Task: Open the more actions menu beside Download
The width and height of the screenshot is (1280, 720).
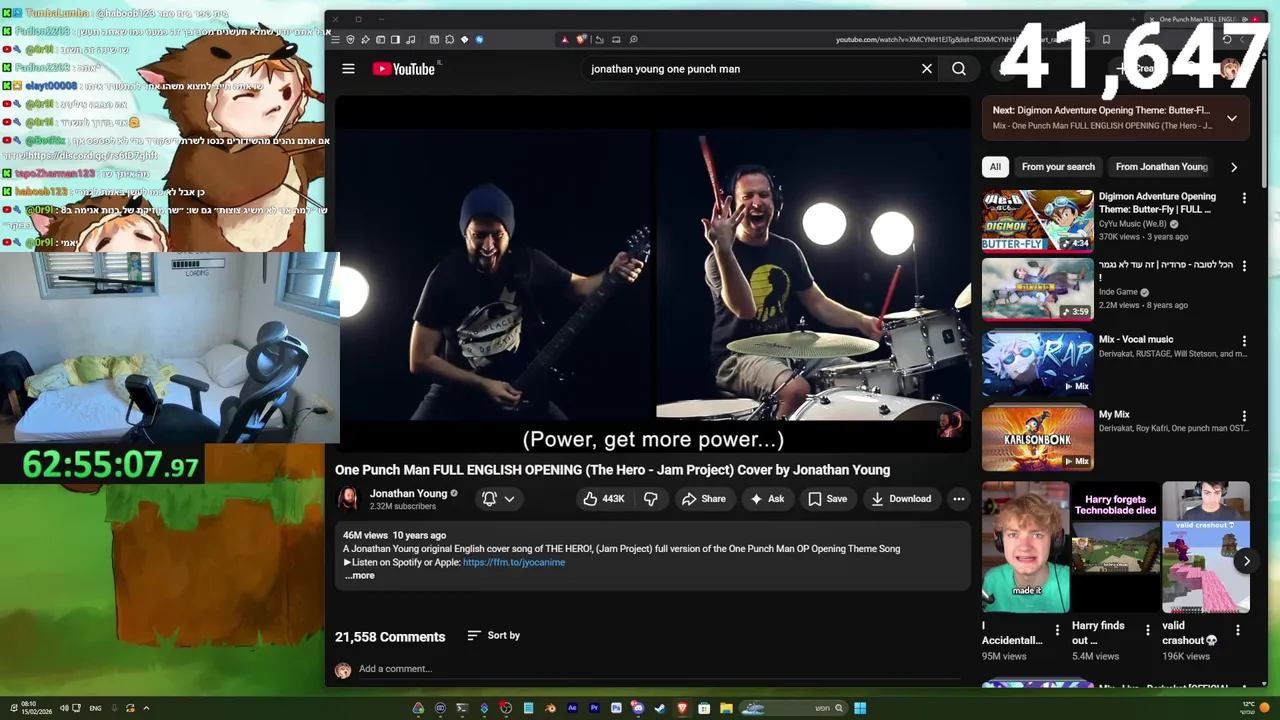Action: (958, 499)
